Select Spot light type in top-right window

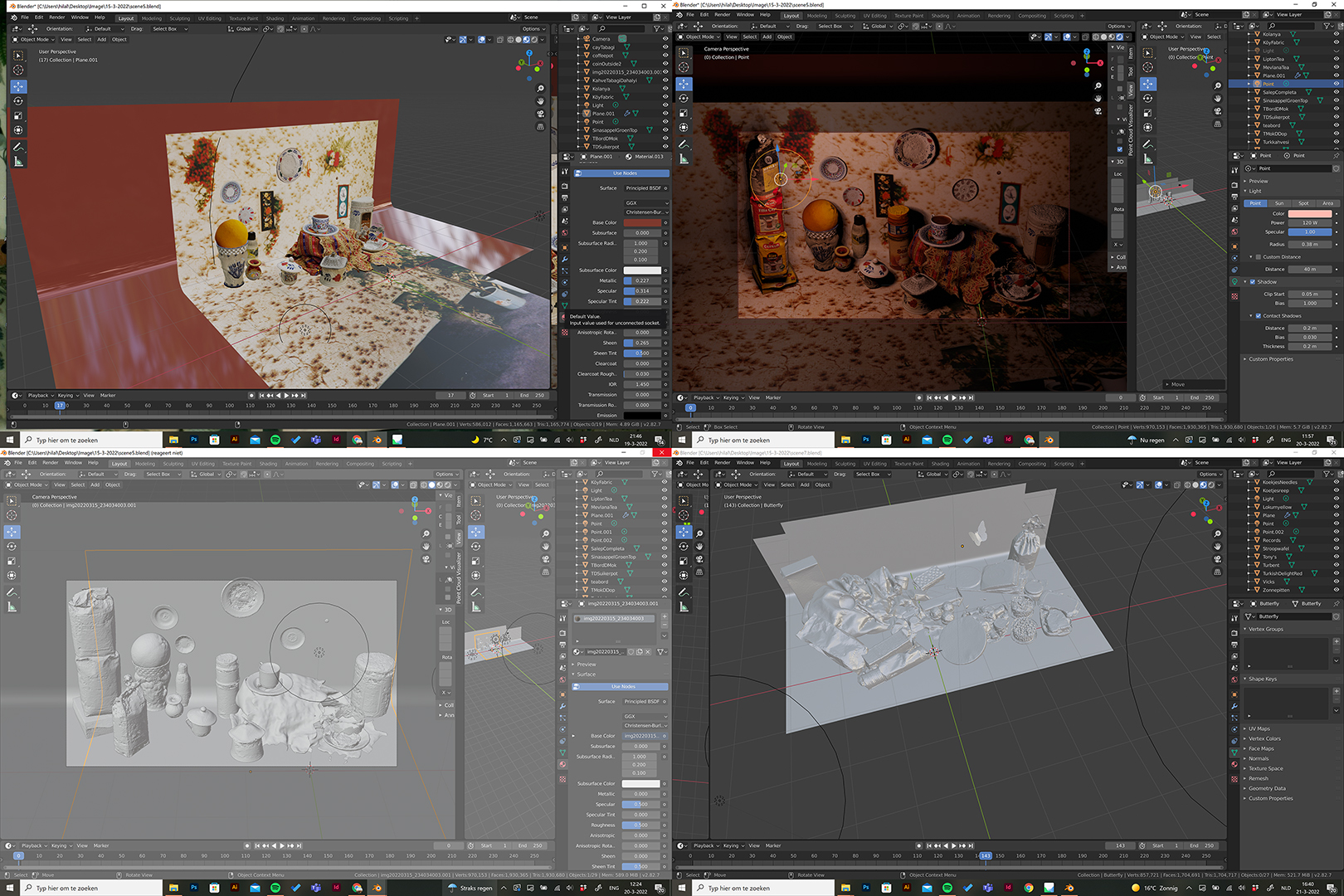click(x=1303, y=203)
